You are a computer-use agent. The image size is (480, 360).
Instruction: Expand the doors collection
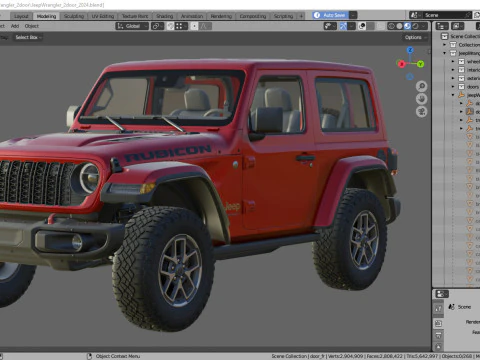point(453,87)
